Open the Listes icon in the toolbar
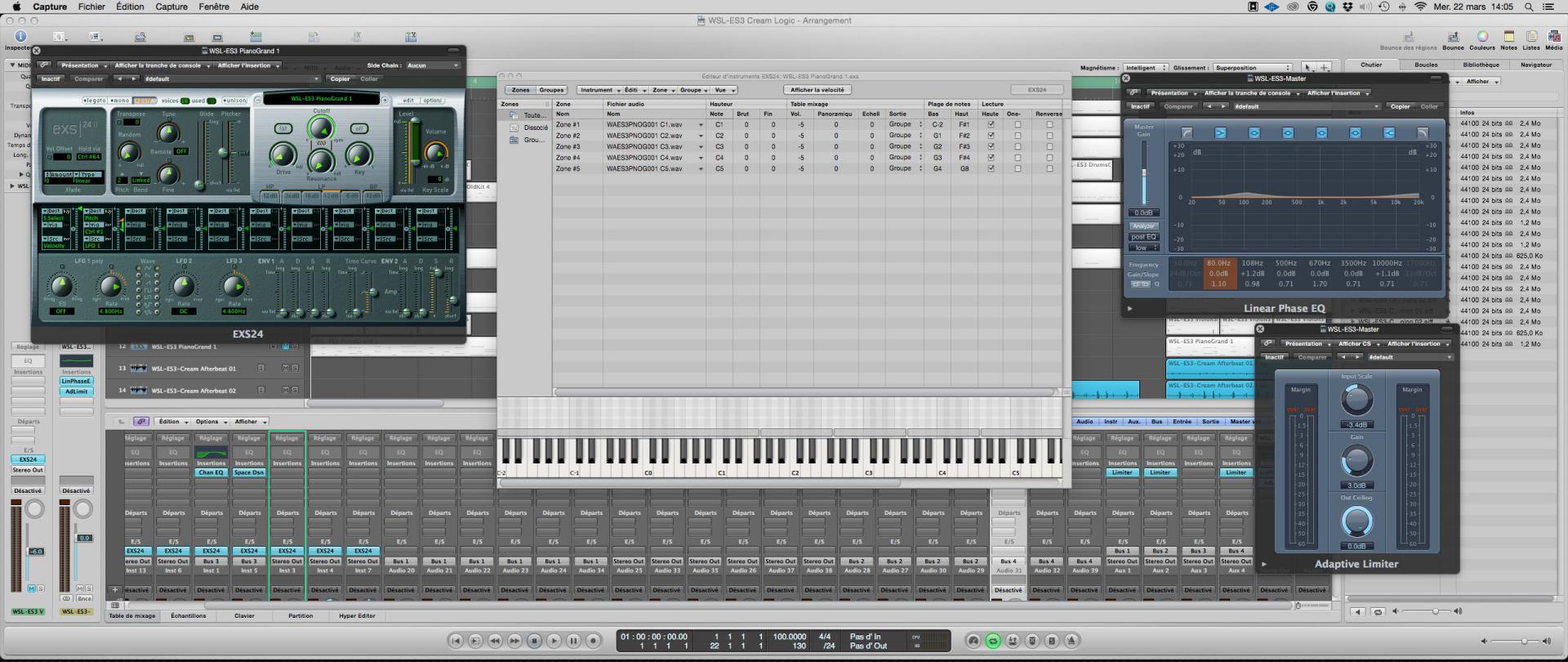Image resolution: width=1568 pixels, height=662 pixels. click(x=1531, y=37)
